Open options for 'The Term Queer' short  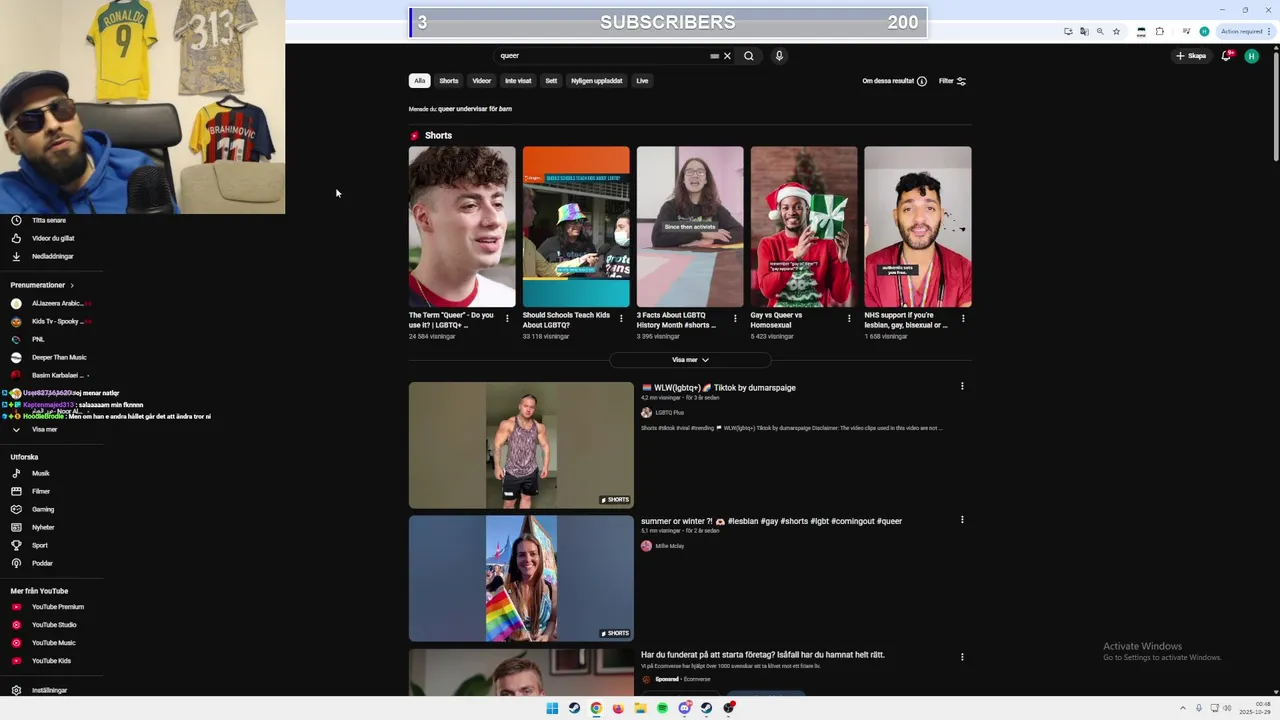tap(507, 319)
